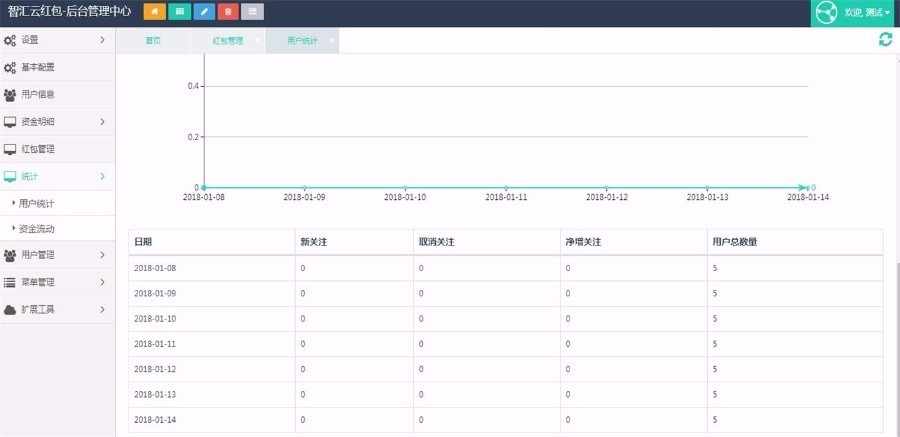Image resolution: width=900 pixels, height=437 pixels.
Task: Click the 2018-01-09 table row date
Action: tap(155, 293)
